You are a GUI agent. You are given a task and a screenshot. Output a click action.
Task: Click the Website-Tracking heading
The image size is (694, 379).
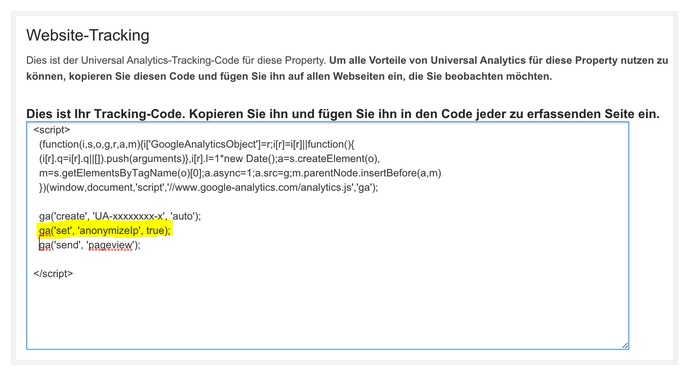[88, 35]
